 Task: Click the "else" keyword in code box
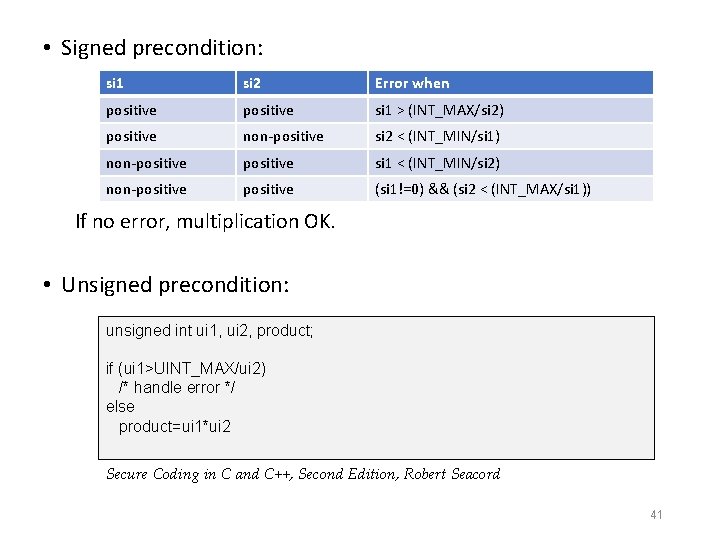(120, 406)
